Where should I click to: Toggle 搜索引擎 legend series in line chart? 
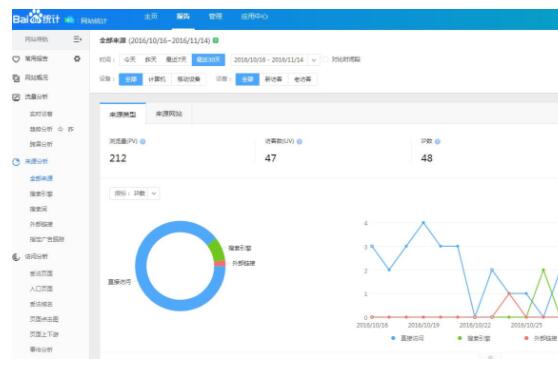coord(474,338)
